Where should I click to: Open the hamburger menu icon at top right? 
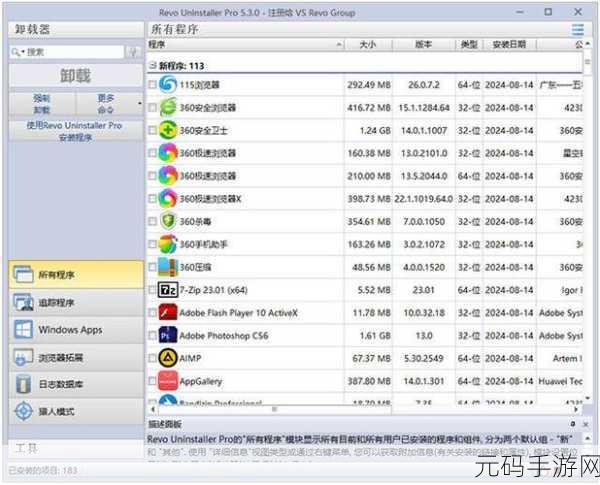click(578, 29)
